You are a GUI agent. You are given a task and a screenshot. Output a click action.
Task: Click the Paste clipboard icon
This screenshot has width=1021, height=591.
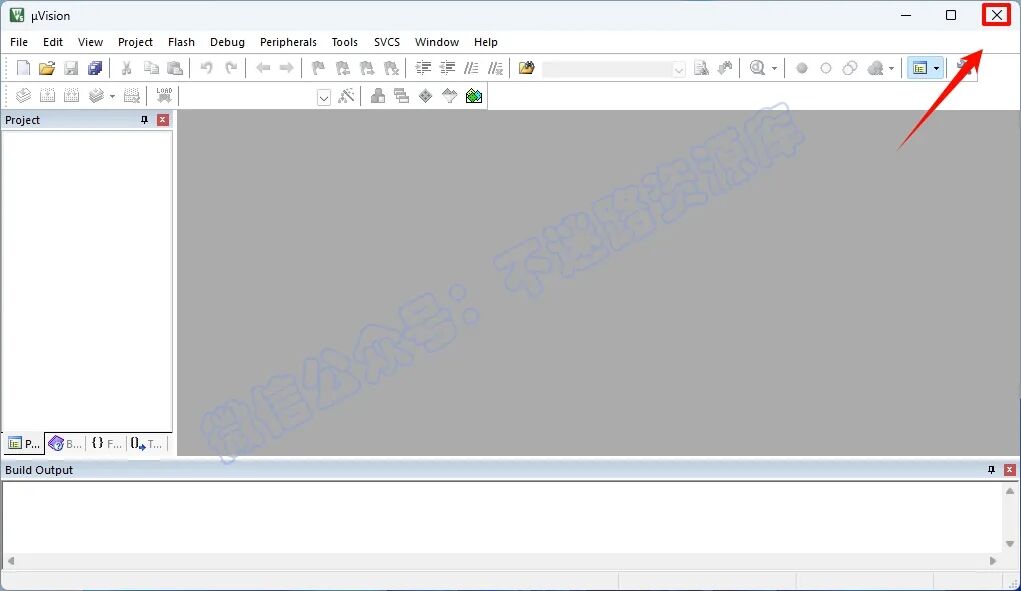pyautogui.click(x=175, y=68)
